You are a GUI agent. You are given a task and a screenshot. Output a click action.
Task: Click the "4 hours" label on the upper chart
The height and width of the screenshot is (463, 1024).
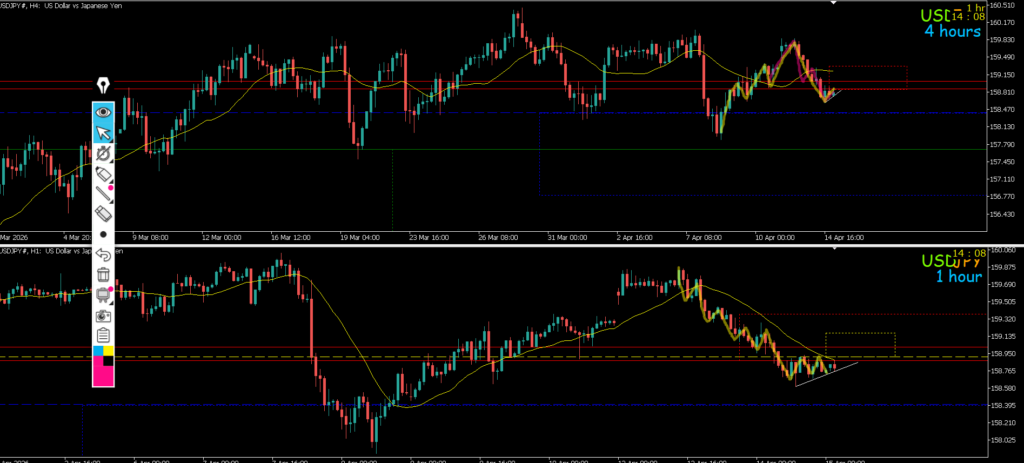951,31
